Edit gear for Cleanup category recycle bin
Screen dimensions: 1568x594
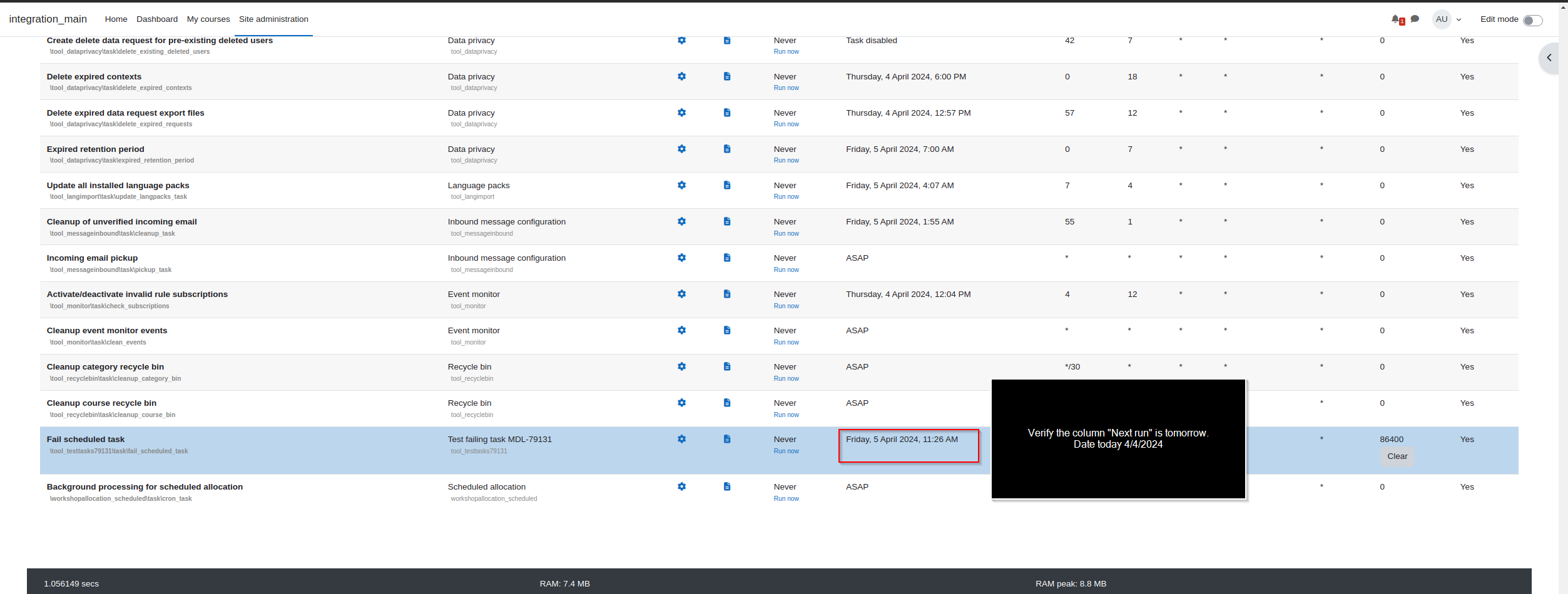tap(681, 366)
